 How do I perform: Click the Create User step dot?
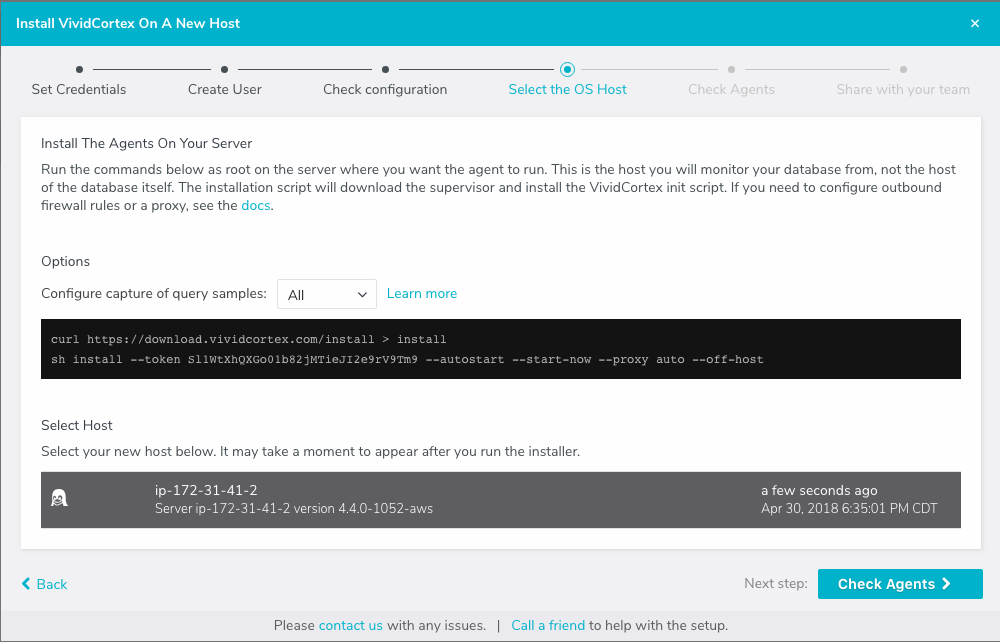click(x=224, y=69)
